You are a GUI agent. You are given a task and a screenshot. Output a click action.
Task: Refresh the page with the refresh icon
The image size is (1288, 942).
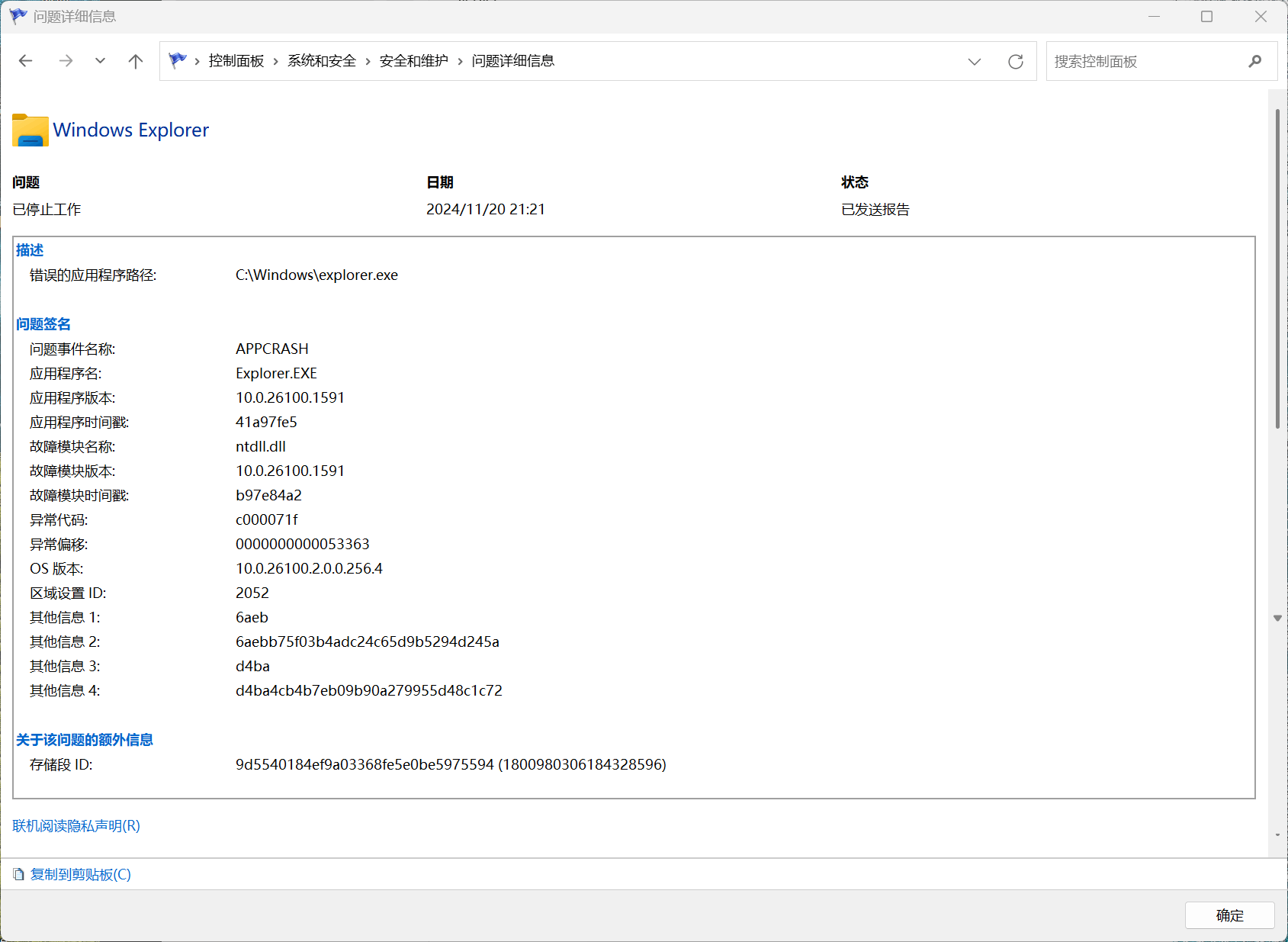coord(1016,62)
